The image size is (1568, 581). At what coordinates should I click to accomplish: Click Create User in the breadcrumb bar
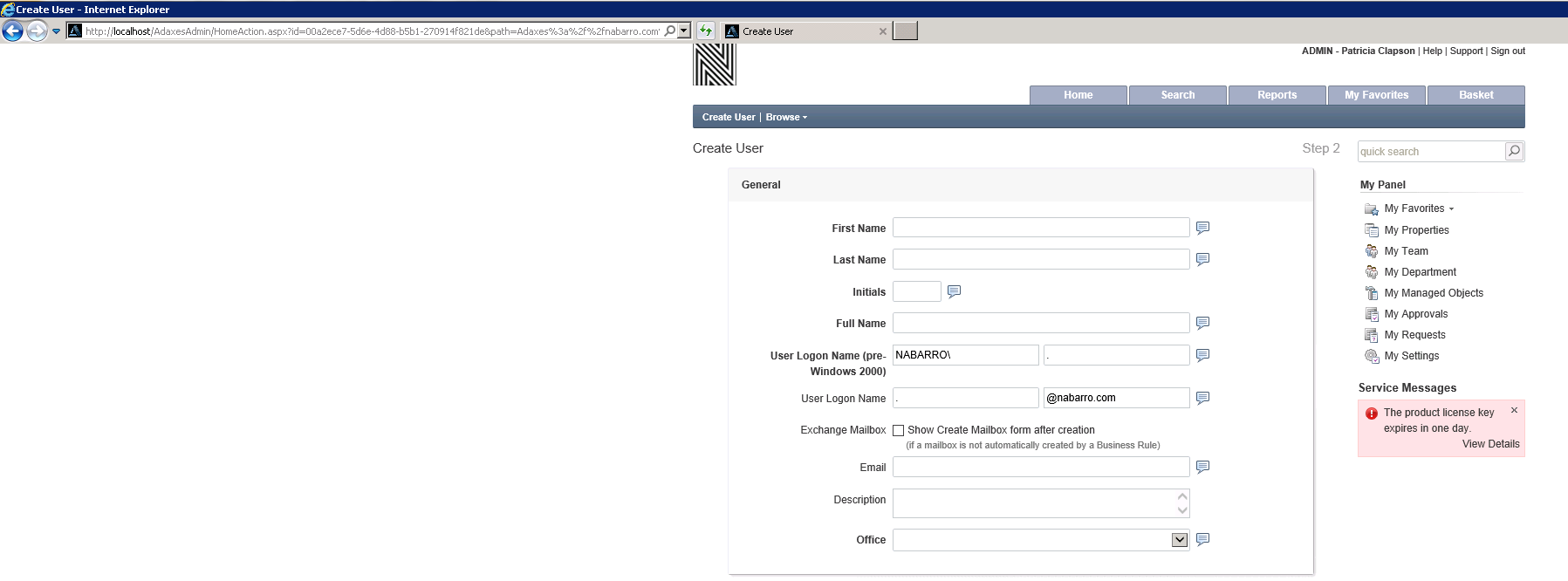729,117
